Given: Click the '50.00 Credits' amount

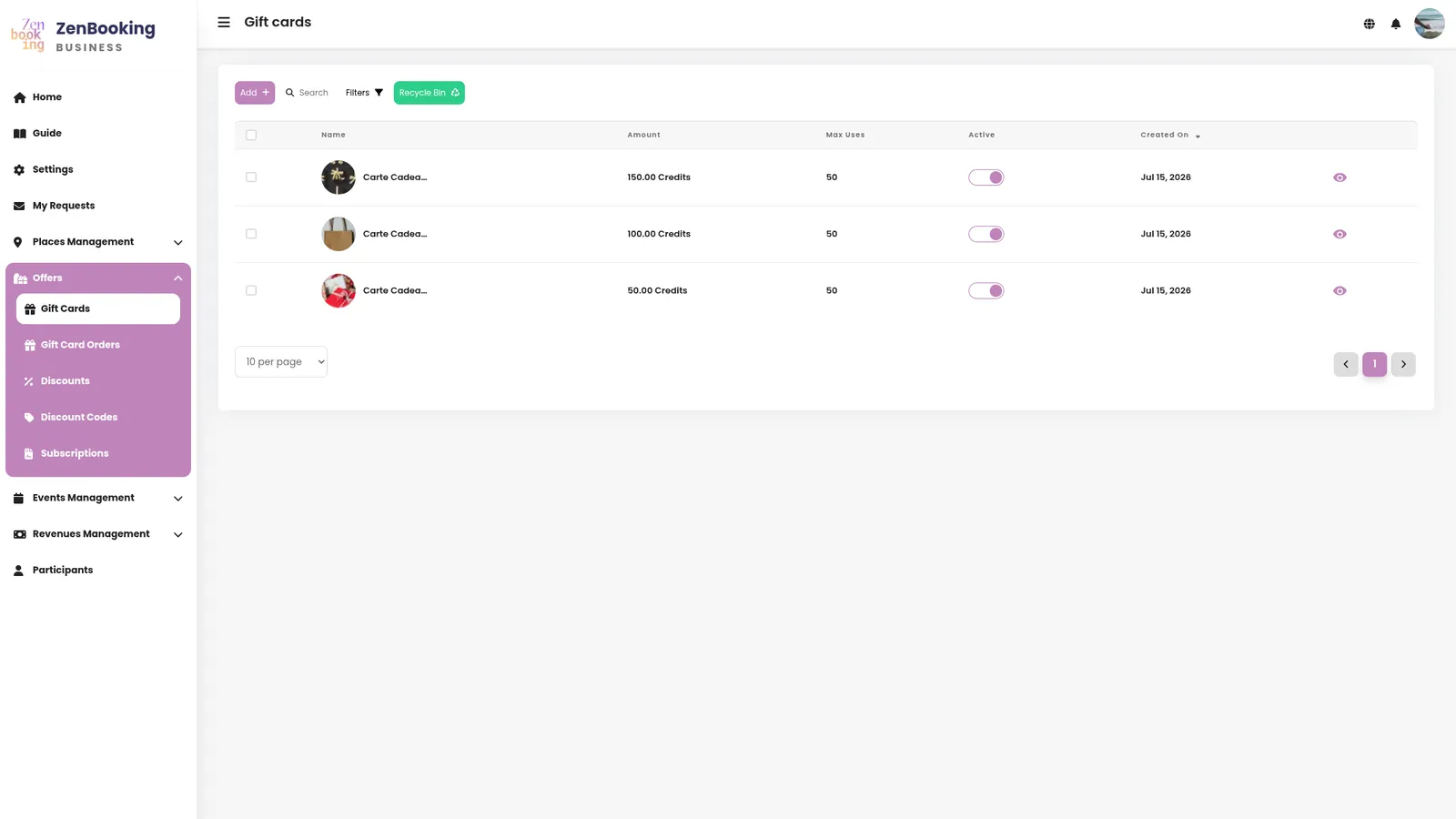Looking at the screenshot, I should tap(657, 291).
